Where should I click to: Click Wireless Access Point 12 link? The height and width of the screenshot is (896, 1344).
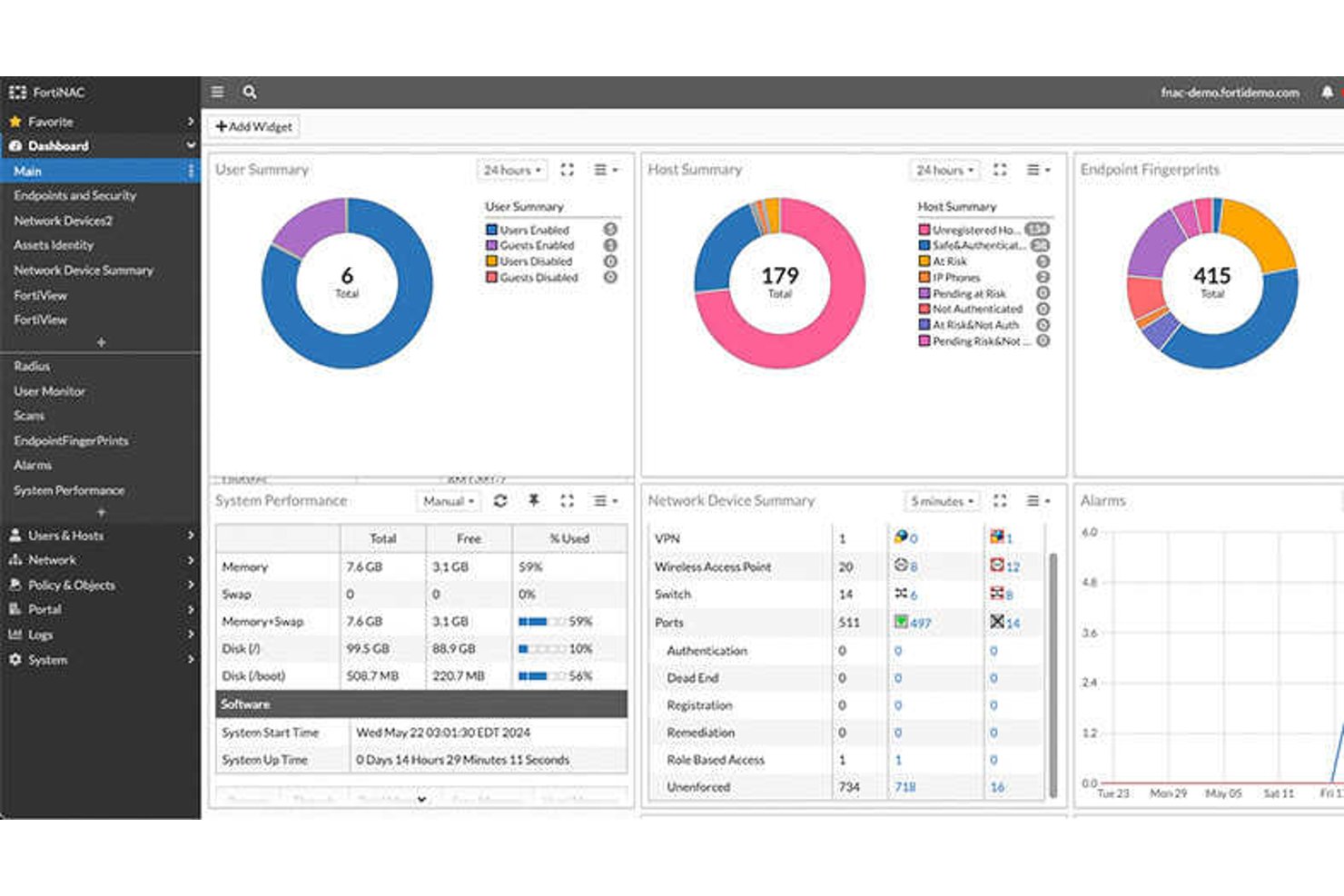point(1013,566)
